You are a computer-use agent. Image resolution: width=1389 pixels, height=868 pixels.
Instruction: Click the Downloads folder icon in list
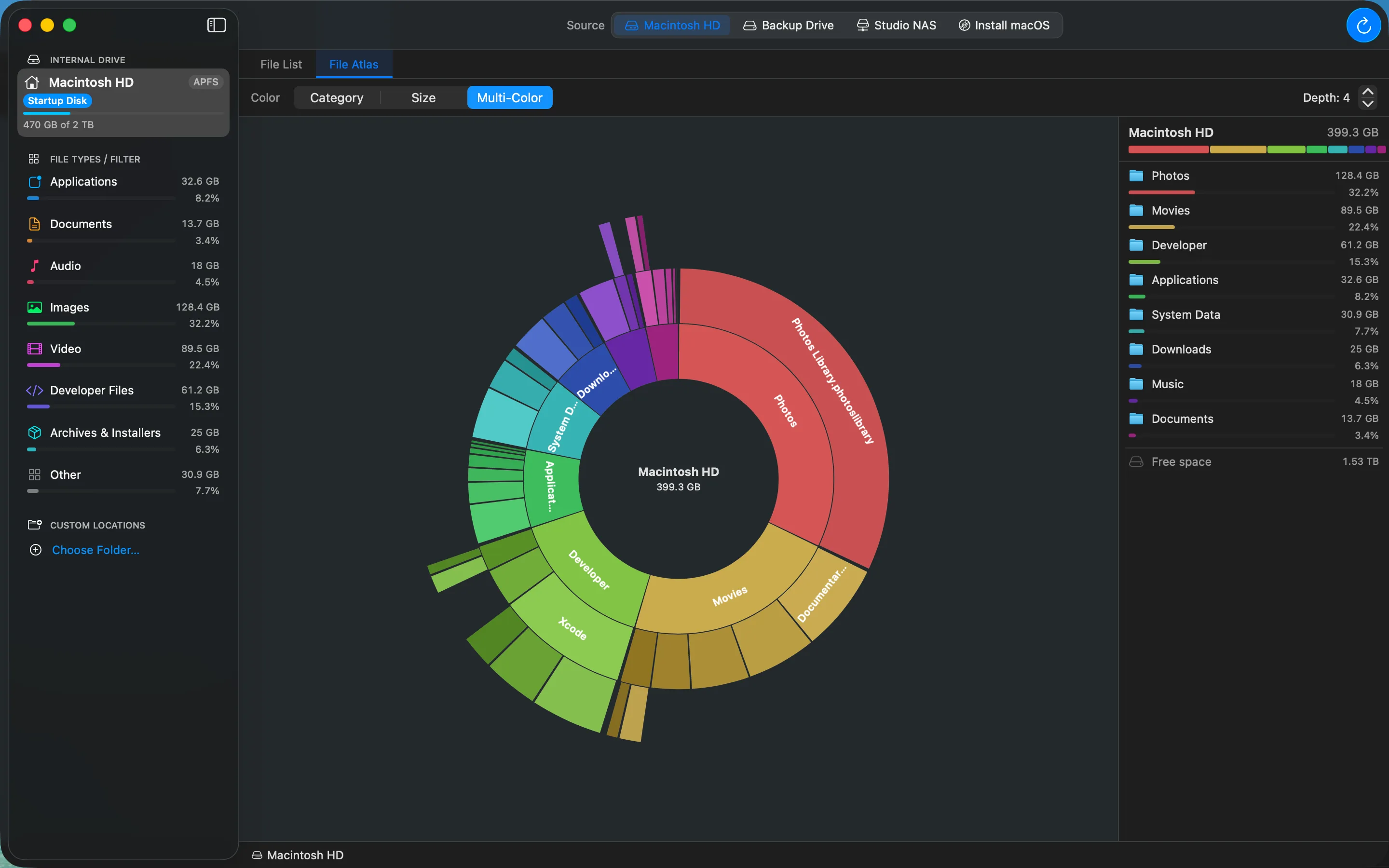(1136, 349)
